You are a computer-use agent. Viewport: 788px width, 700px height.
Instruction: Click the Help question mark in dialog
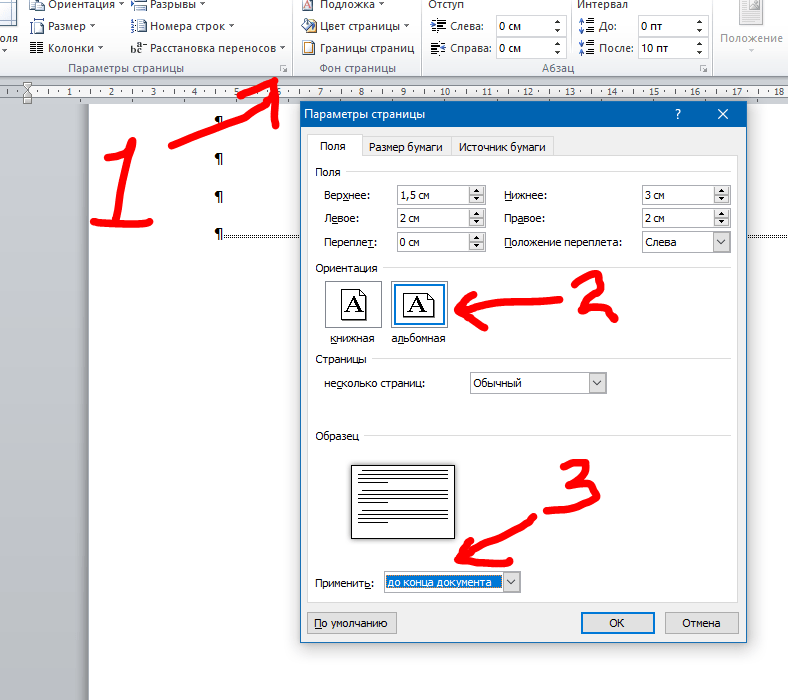coord(678,115)
